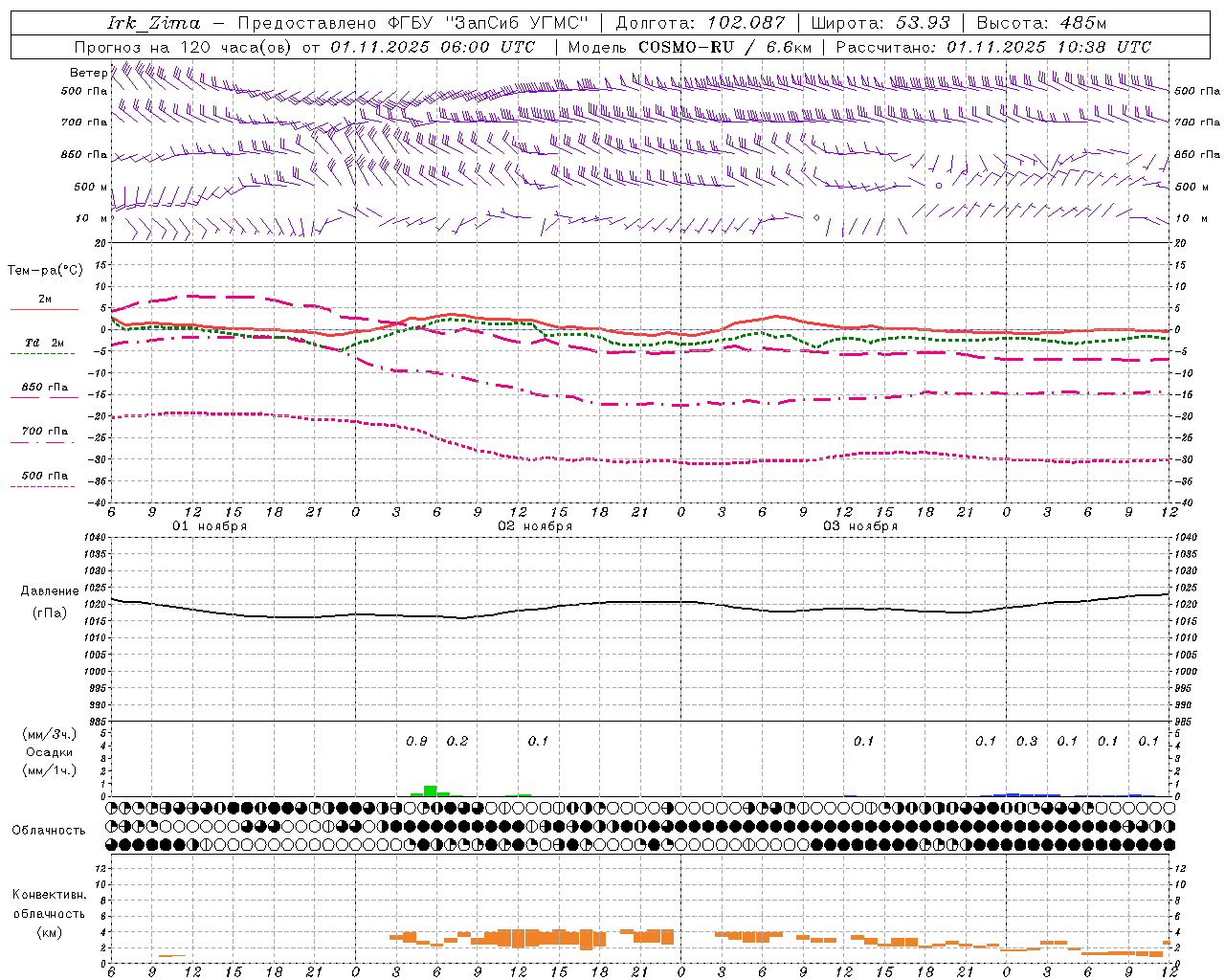Click the Конвективн. облачность label
Screen dimensions: 1225x980
pos(49,903)
